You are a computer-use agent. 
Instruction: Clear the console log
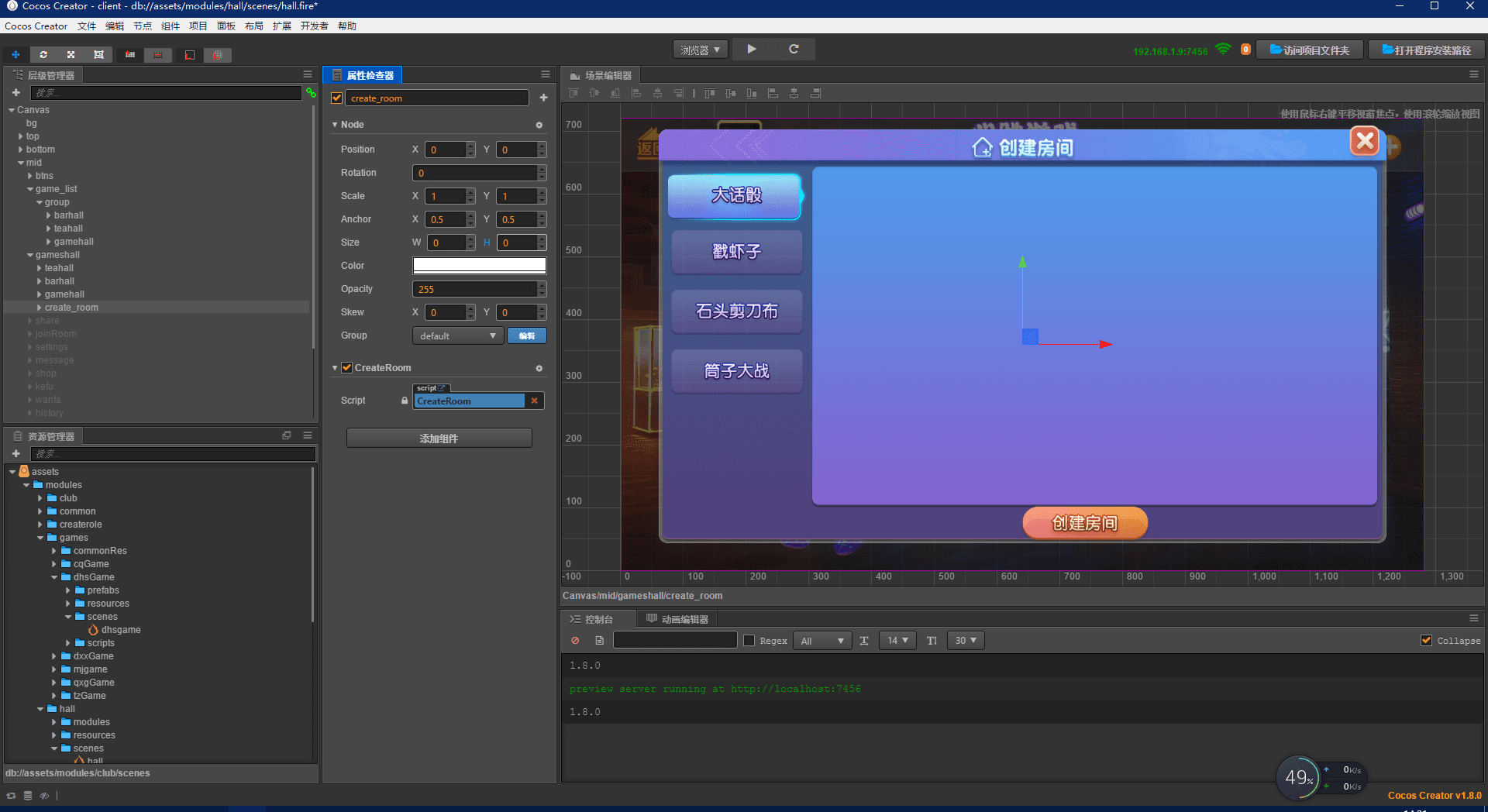coord(575,641)
